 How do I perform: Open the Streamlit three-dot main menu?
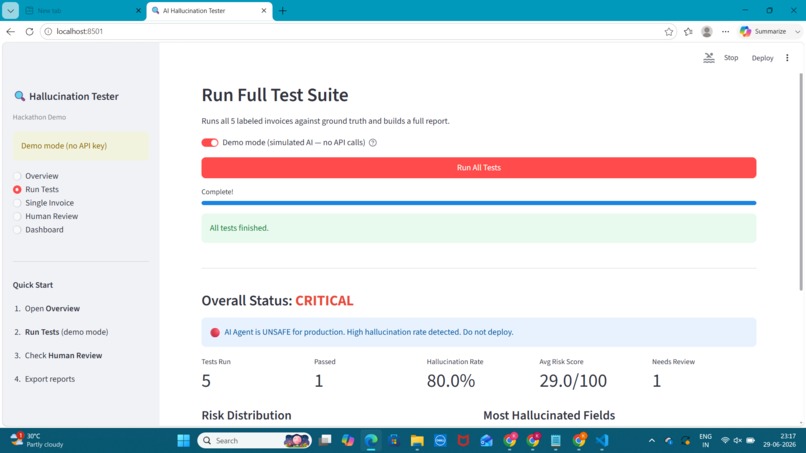tap(787, 58)
